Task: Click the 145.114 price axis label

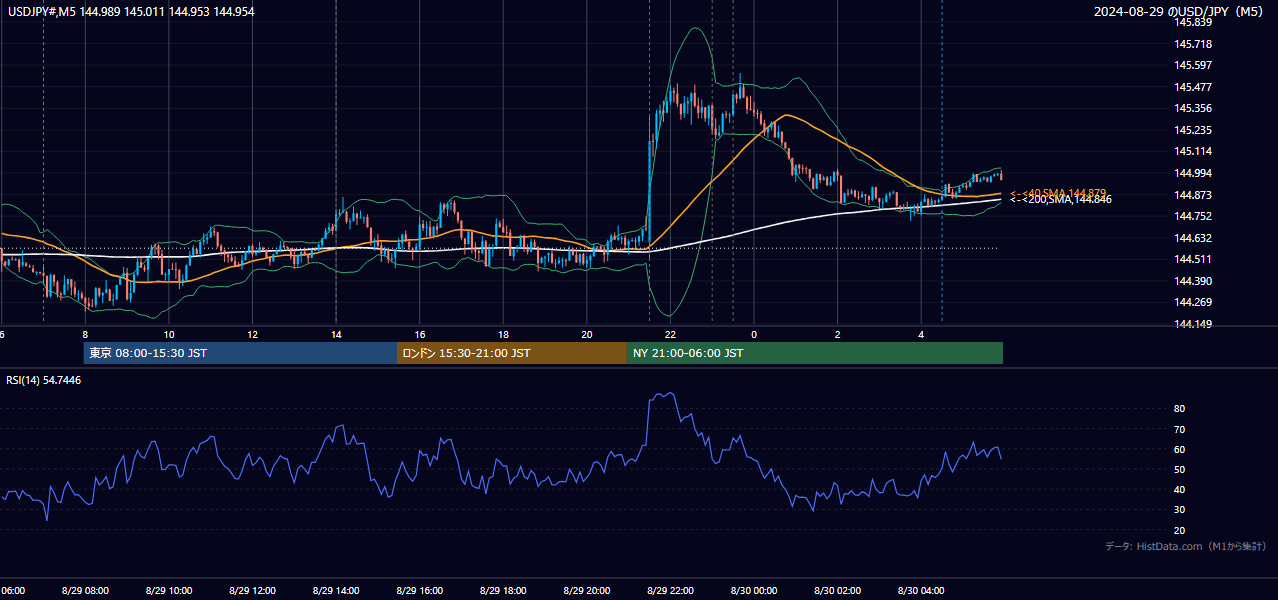Action: [x=1193, y=151]
